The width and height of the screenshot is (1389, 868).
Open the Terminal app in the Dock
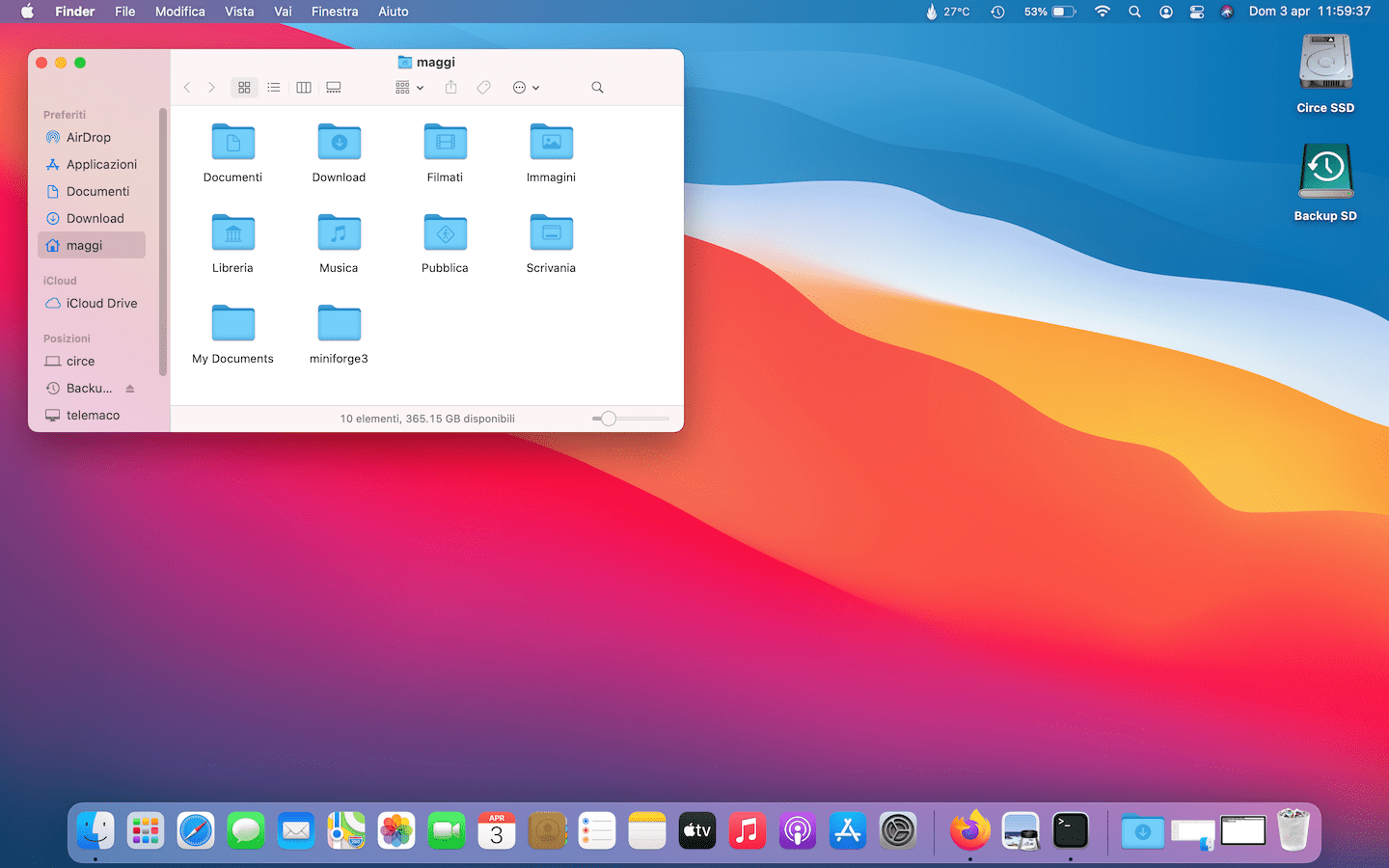tap(1070, 830)
